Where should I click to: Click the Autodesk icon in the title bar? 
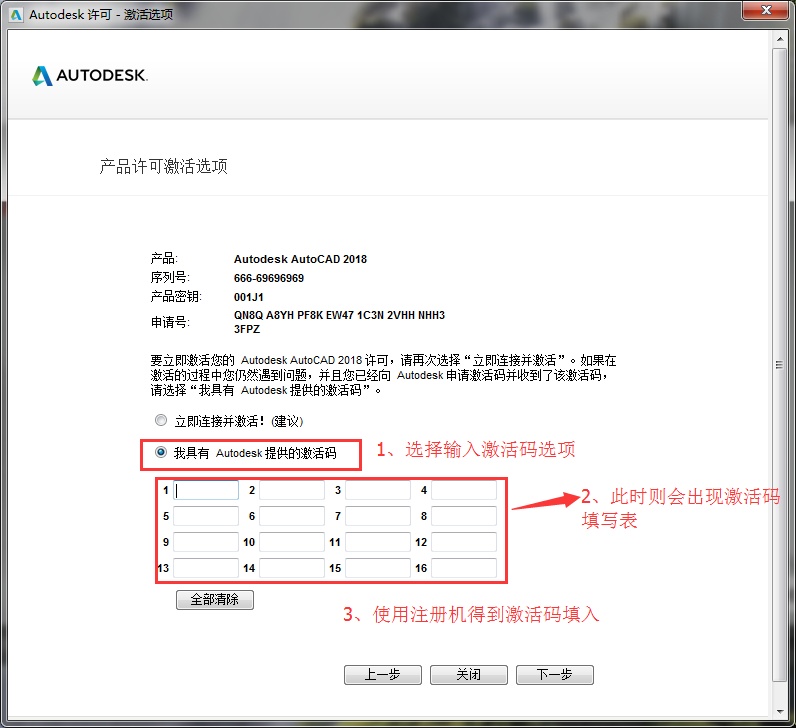click(14, 13)
